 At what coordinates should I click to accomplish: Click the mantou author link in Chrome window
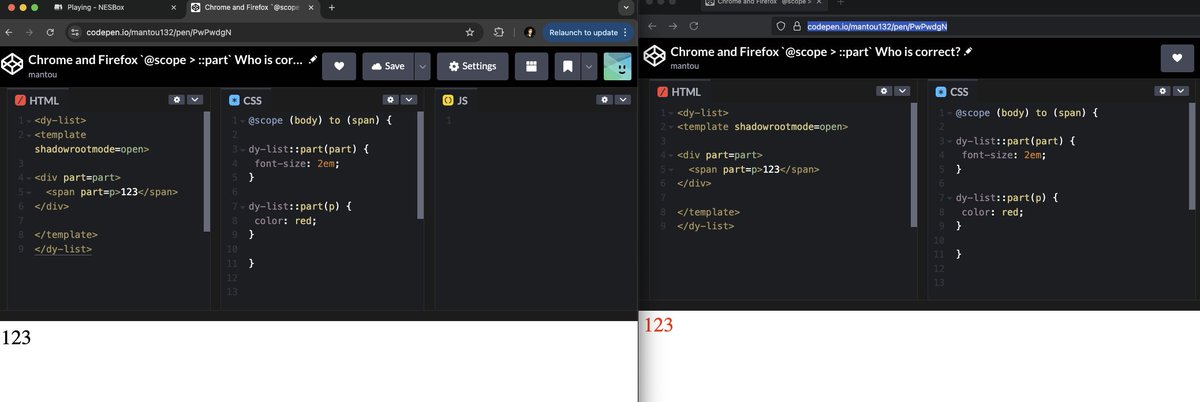[44, 75]
